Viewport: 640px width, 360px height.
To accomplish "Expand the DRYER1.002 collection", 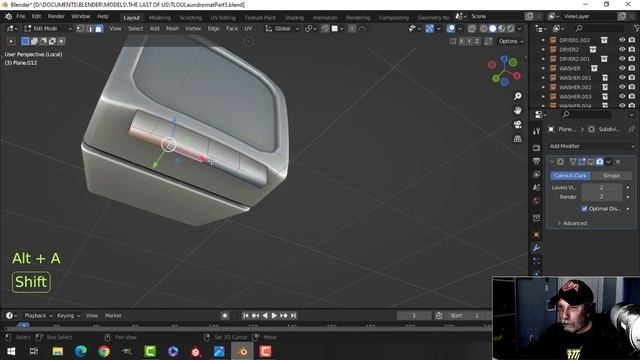I will point(543,40).
